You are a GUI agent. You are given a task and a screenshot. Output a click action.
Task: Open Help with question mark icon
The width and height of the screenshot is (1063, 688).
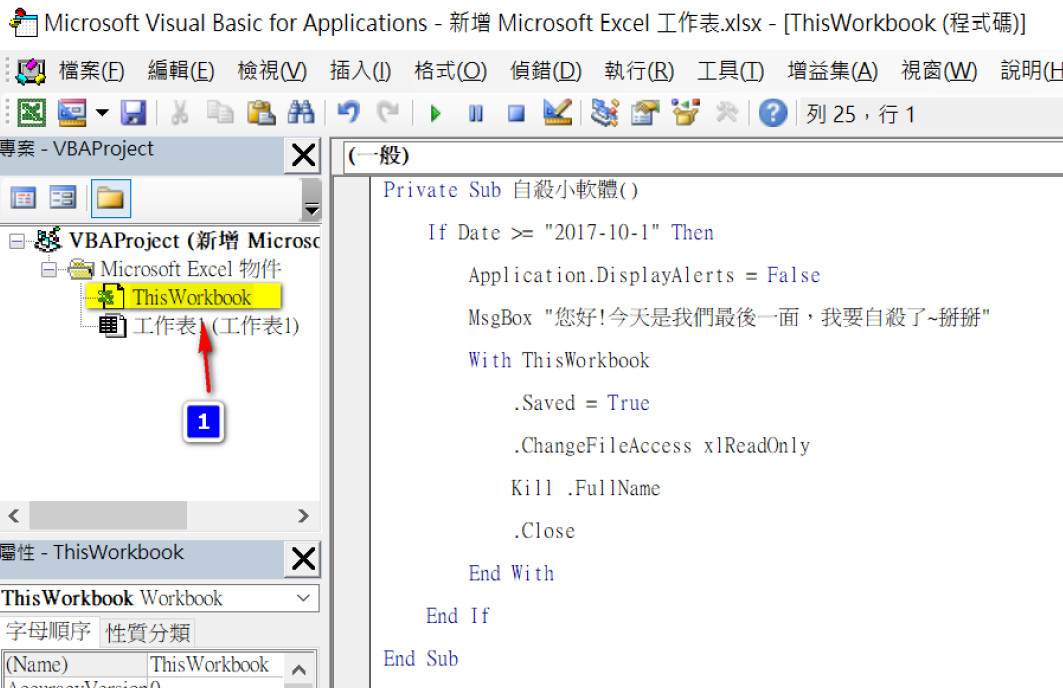coord(773,113)
